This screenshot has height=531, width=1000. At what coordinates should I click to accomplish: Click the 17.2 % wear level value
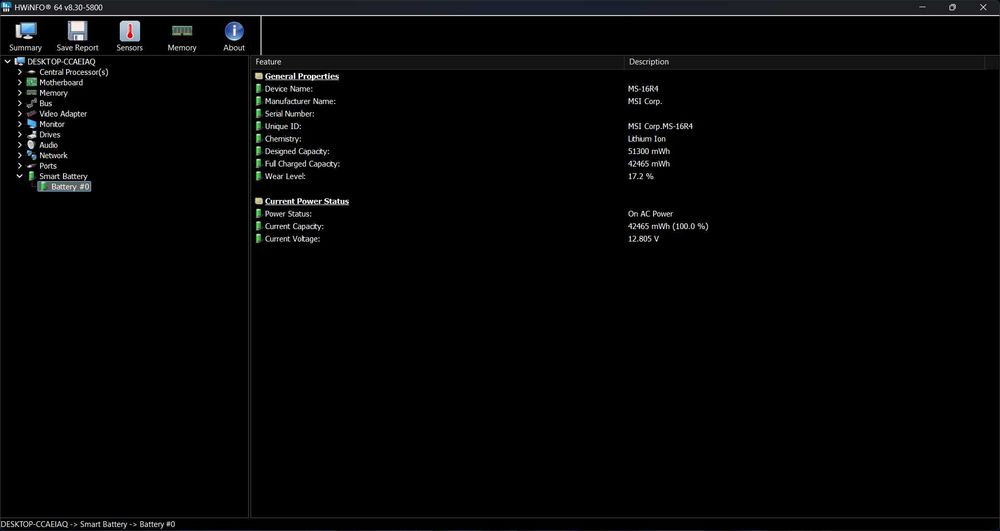pos(640,176)
